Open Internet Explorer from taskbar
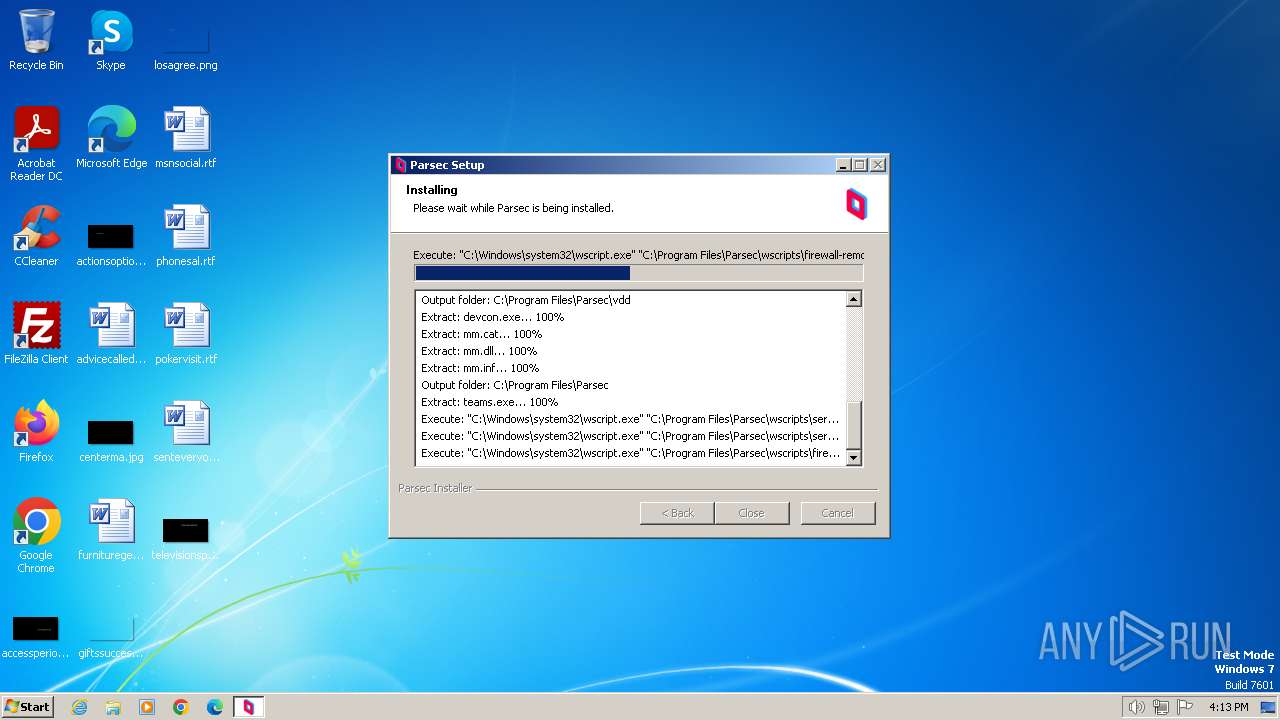 (79, 707)
